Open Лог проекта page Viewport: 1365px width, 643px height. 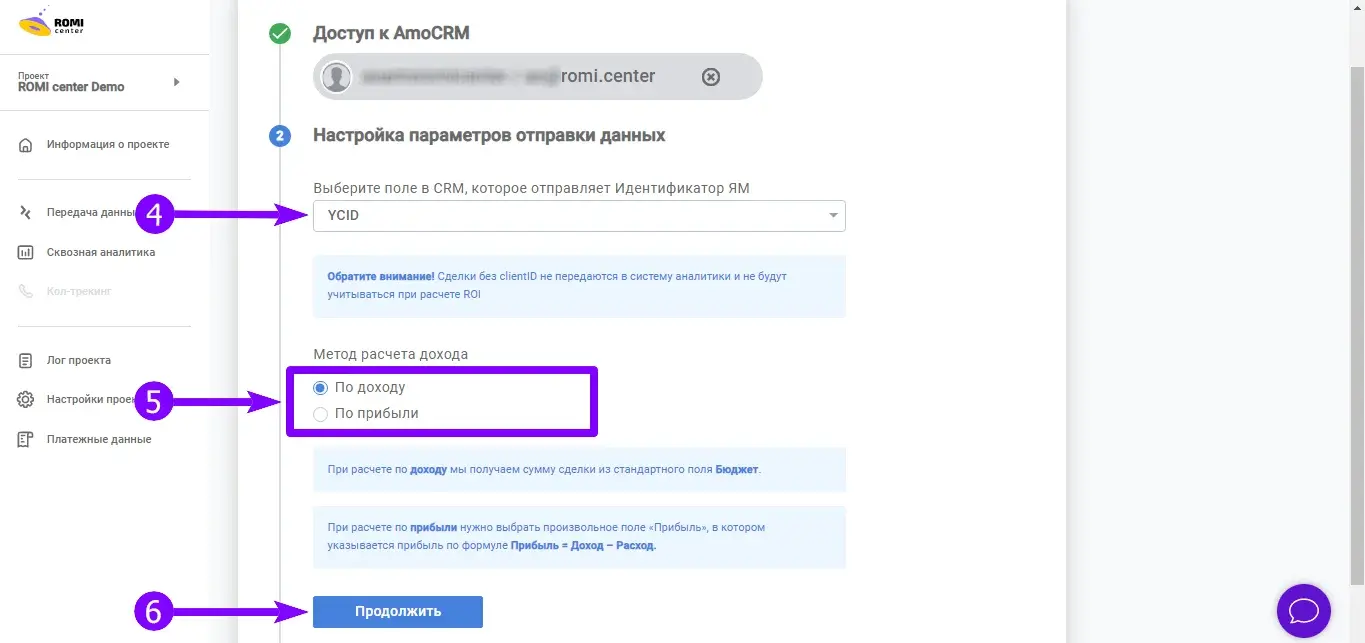click(x=79, y=360)
